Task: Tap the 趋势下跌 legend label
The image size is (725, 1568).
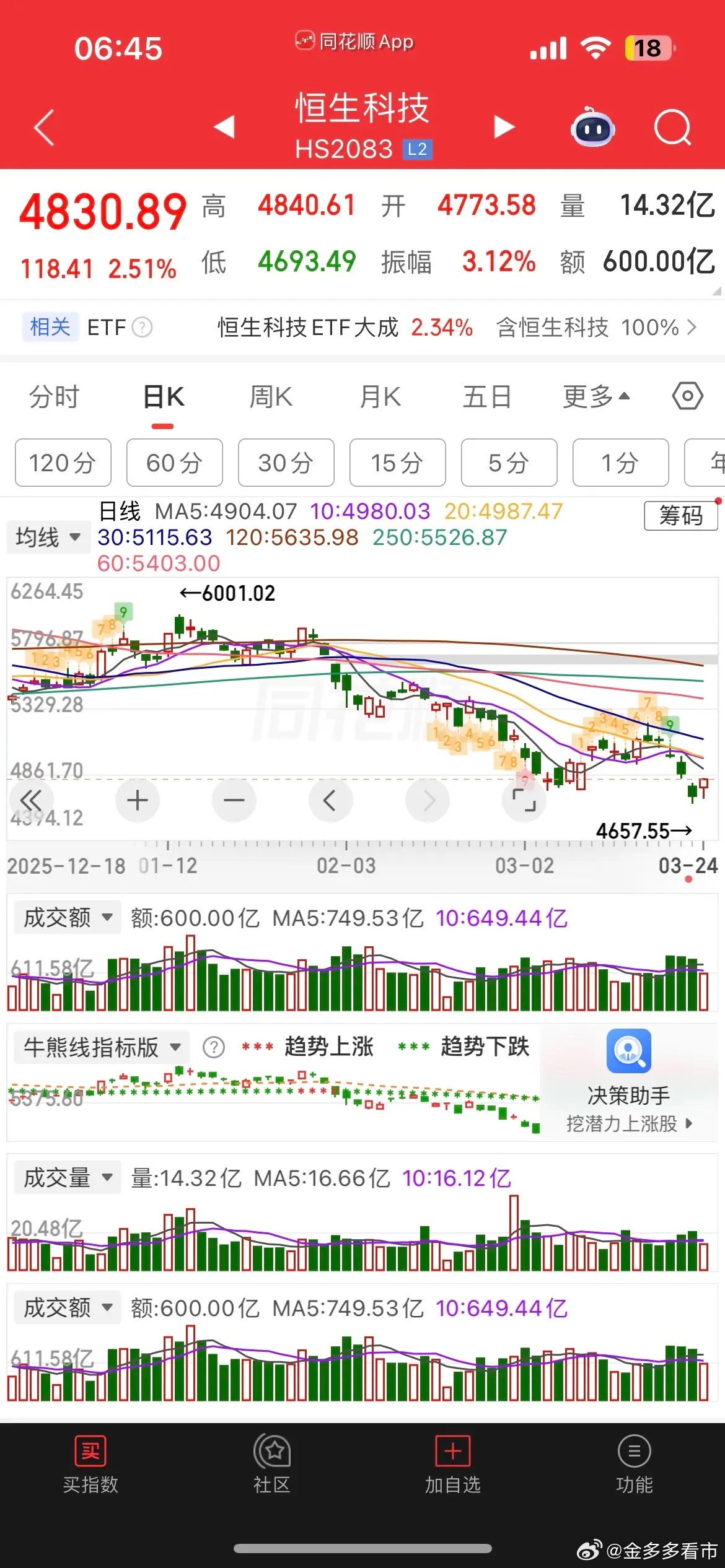Action: point(485,1047)
